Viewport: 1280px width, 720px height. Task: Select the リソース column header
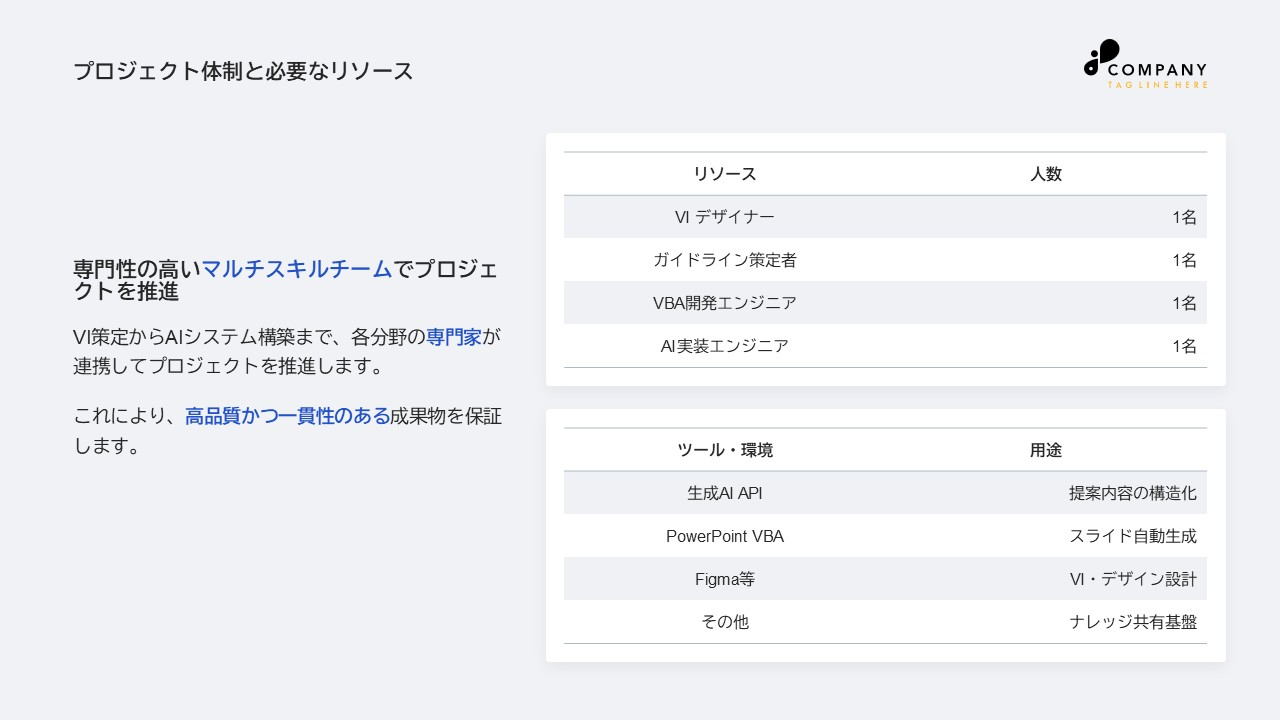[724, 173]
